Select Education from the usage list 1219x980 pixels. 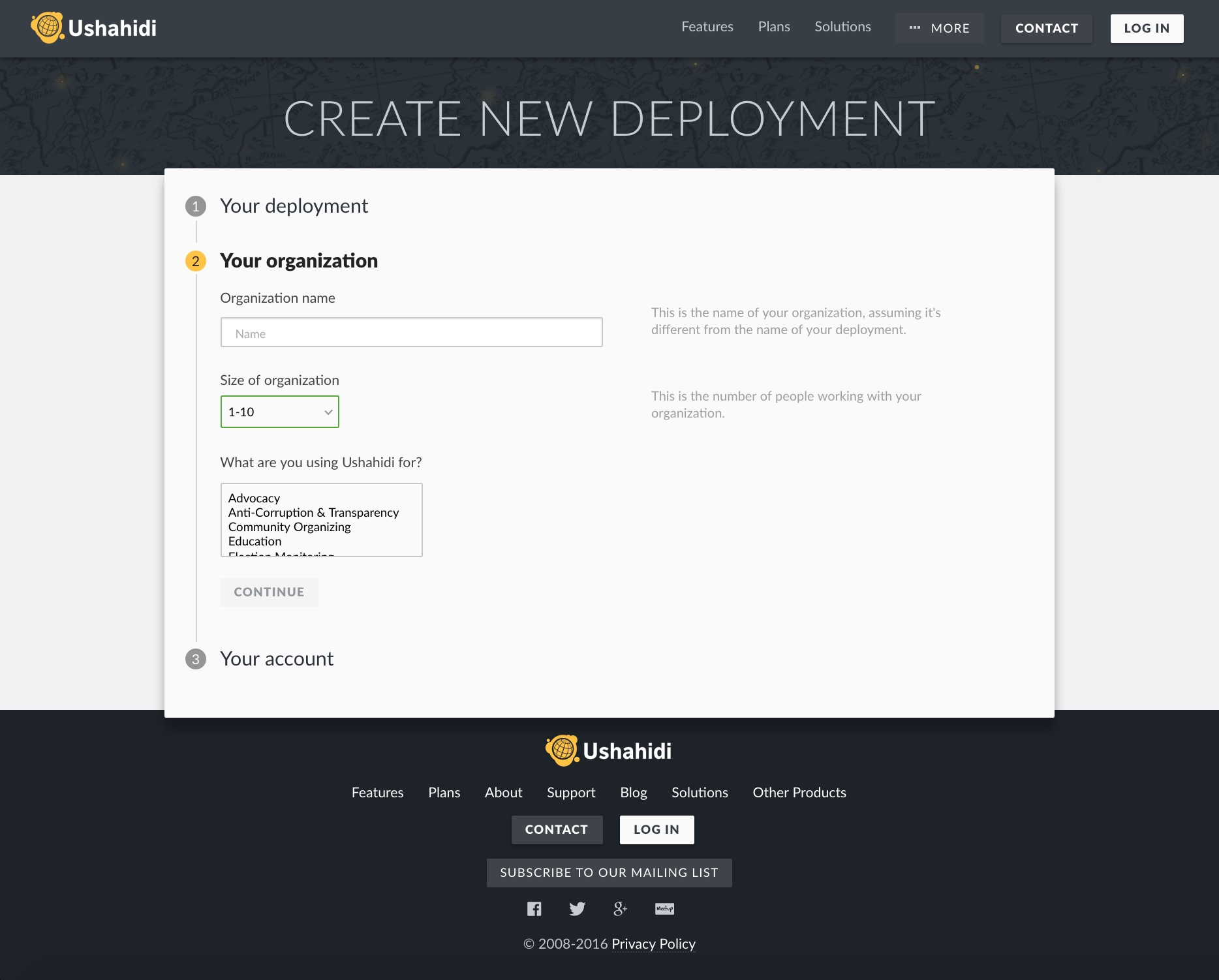[255, 541]
